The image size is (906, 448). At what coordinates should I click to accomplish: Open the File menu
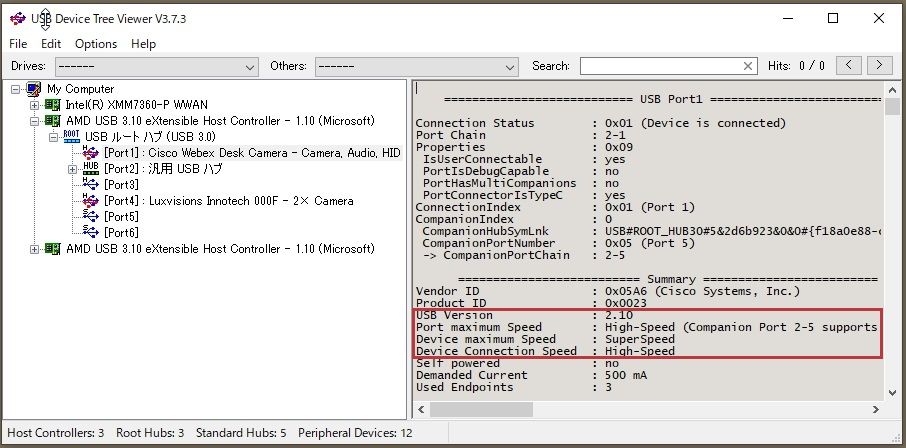(x=18, y=44)
